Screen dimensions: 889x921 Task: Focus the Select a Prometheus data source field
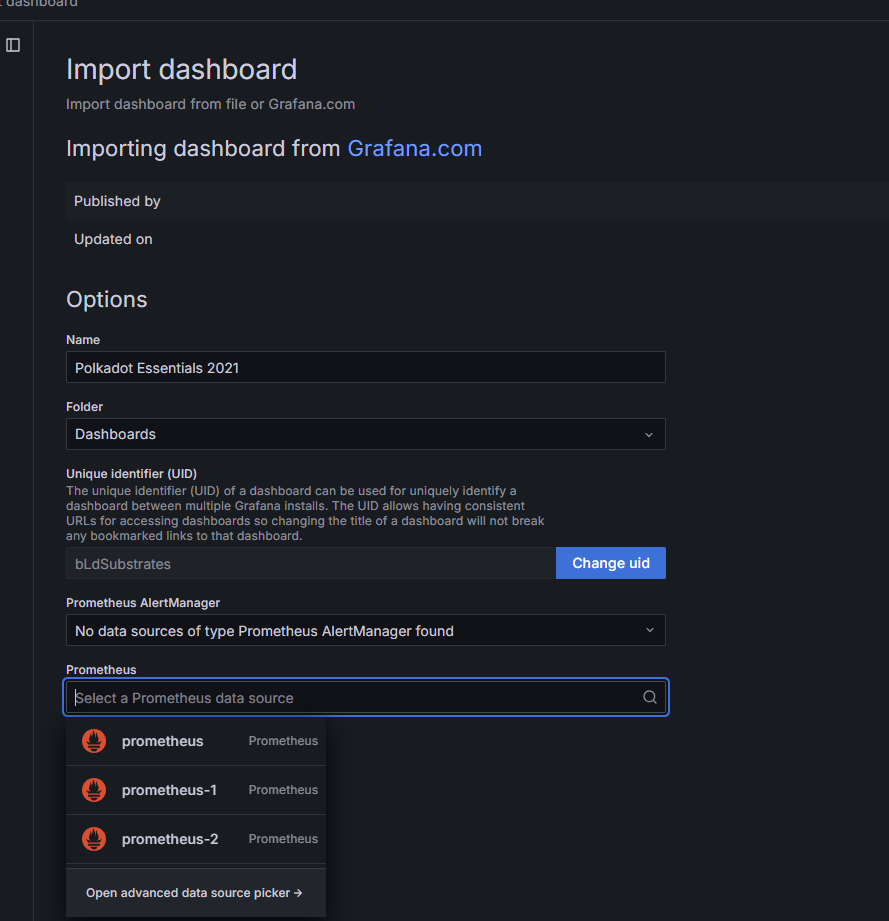coord(366,698)
